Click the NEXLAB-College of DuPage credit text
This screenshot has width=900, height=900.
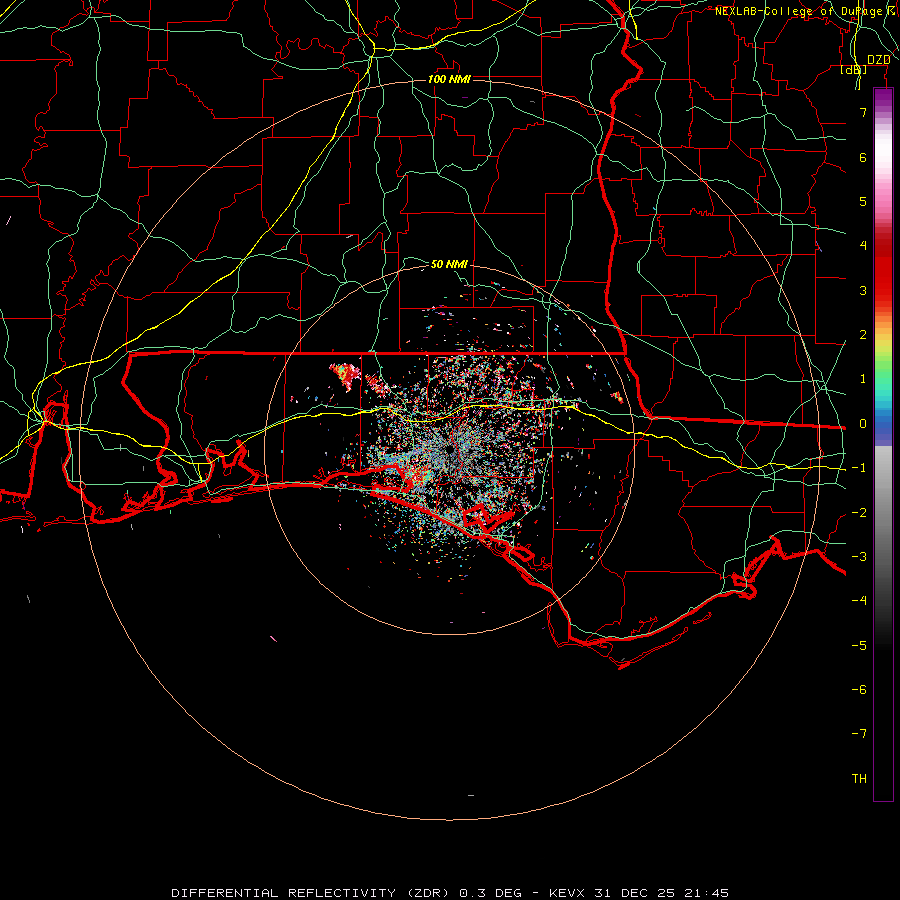tap(804, 11)
